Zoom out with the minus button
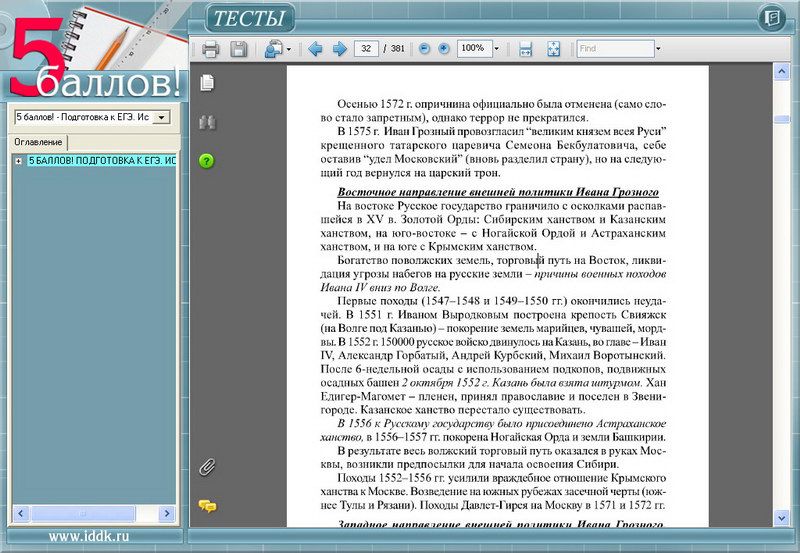The width and height of the screenshot is (800, 553). [424, 48]
